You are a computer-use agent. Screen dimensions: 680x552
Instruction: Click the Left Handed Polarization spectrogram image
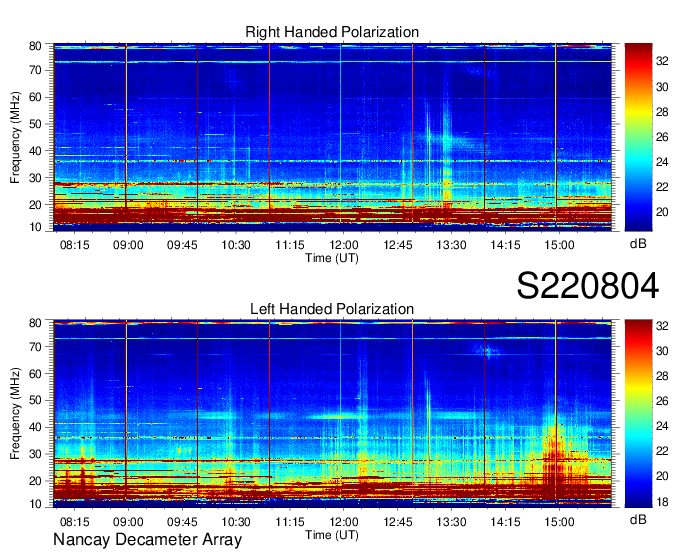(x=333, y=414)
